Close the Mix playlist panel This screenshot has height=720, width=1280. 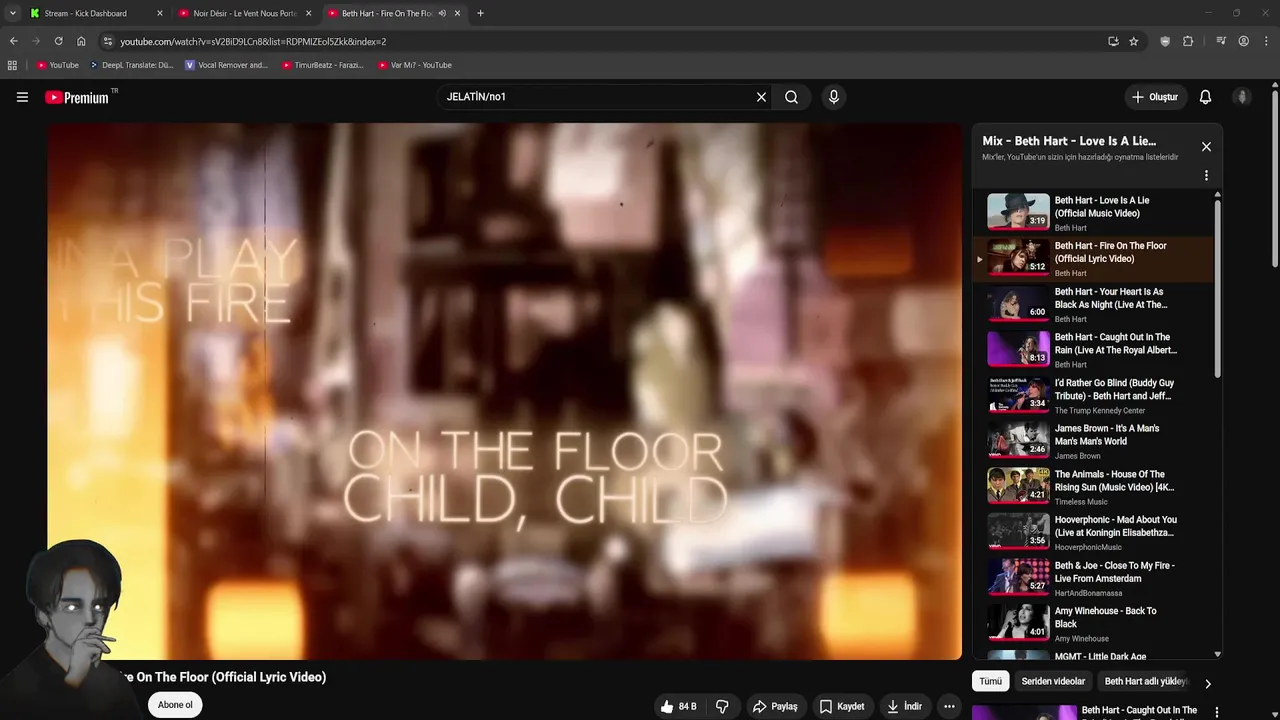[1206, 147]
